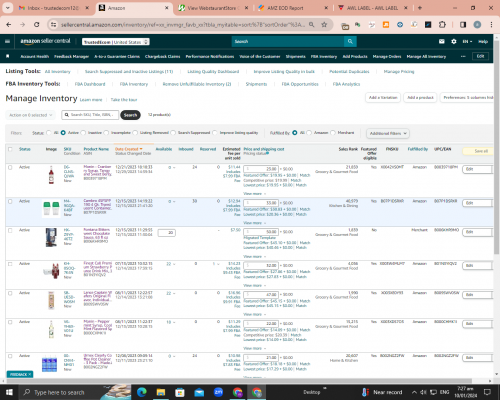Click the three-dot more icon beside Edit
Screen dimensions: 500x400
click(463, 56)
